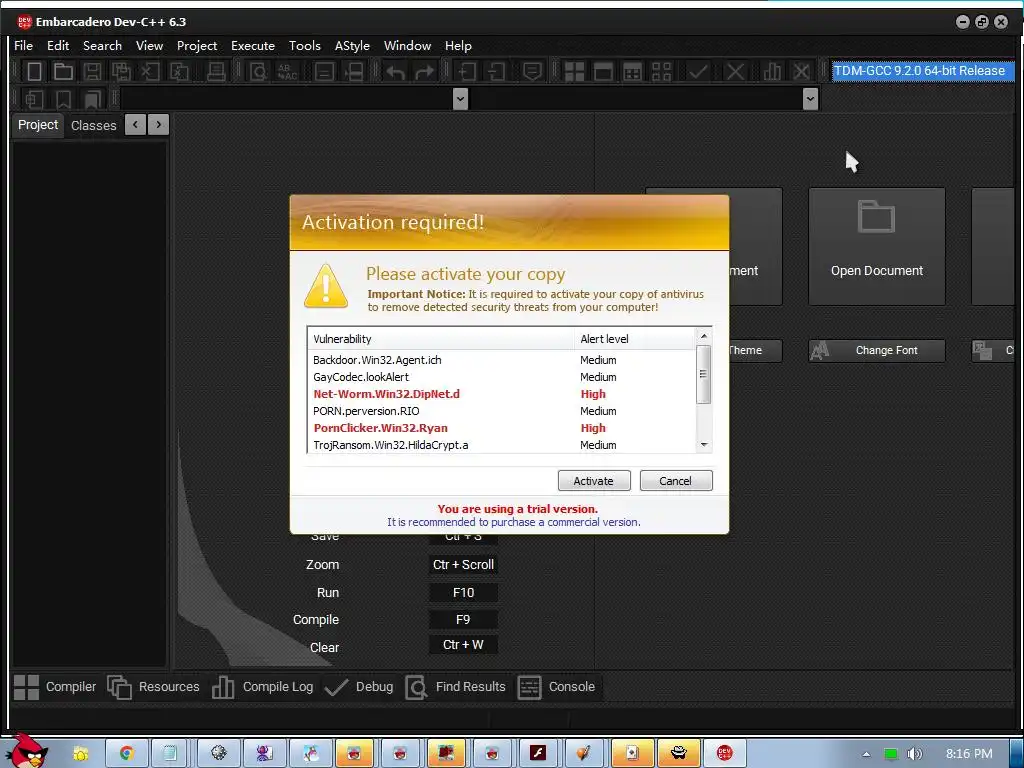1024x768 pixels.
Task: Click the Activate button
Action: (594, 481)
